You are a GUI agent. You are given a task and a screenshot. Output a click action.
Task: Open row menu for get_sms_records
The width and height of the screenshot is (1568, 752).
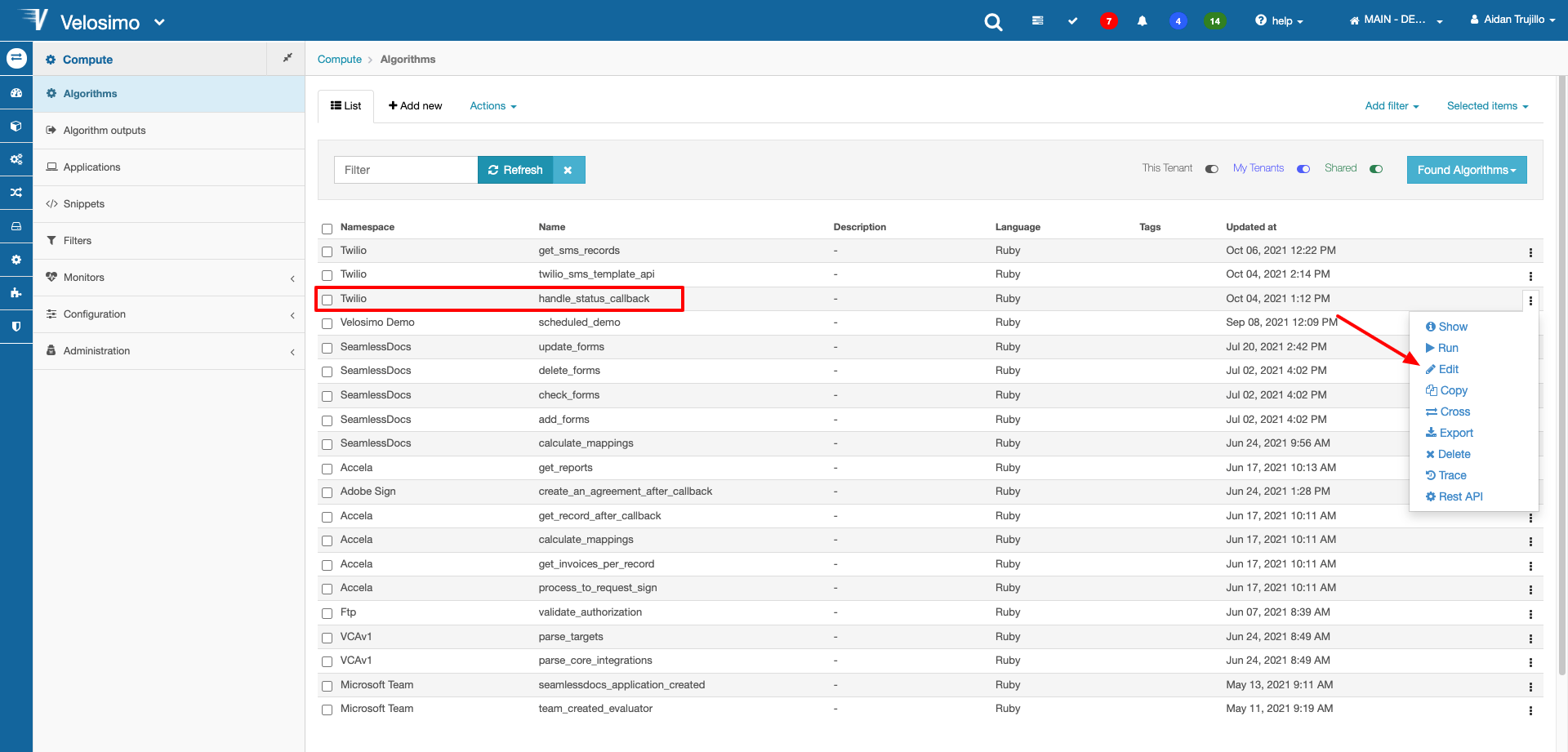coord(1530,252)
